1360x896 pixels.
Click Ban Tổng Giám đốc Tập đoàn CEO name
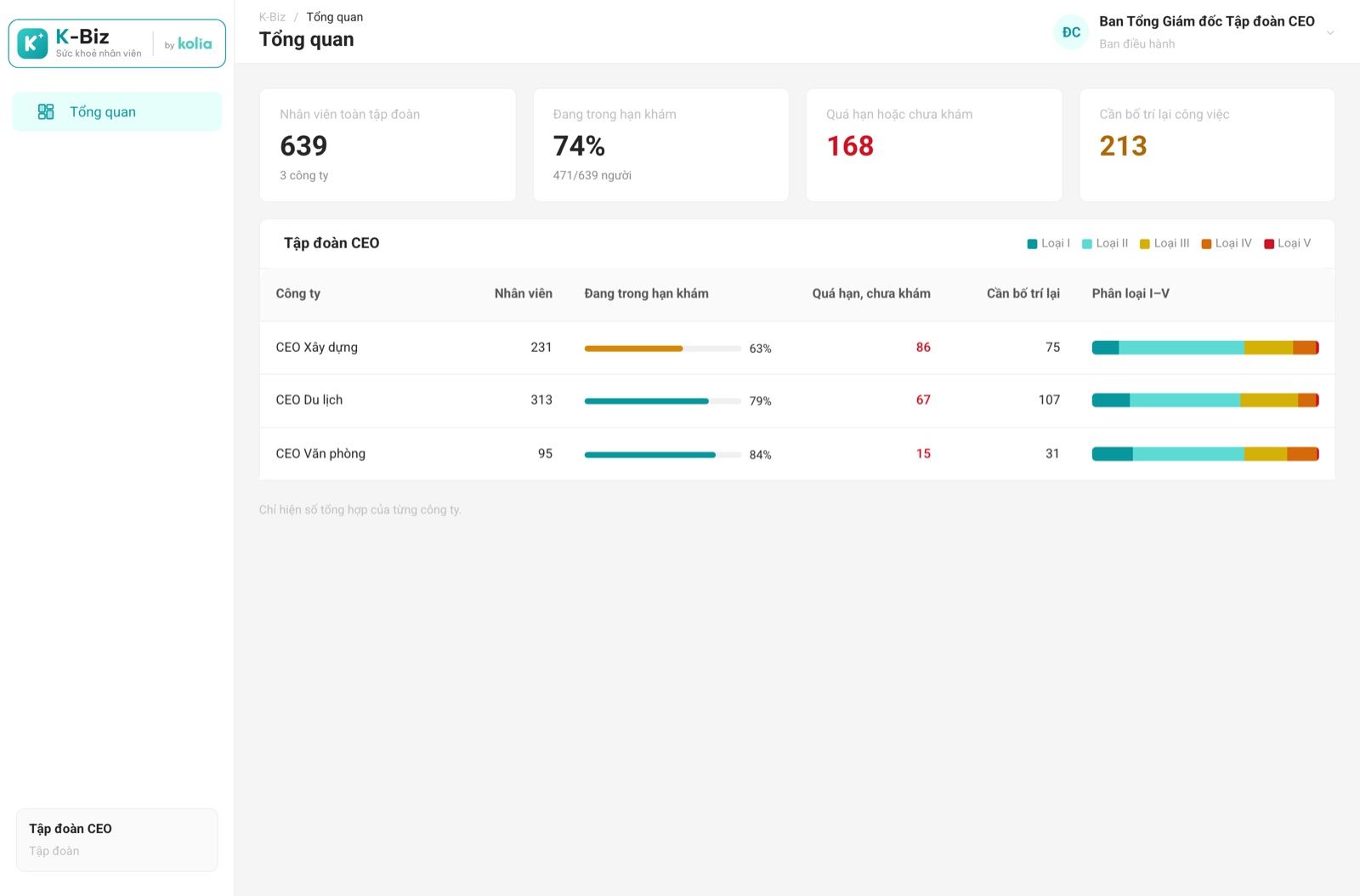[1207, 22]
